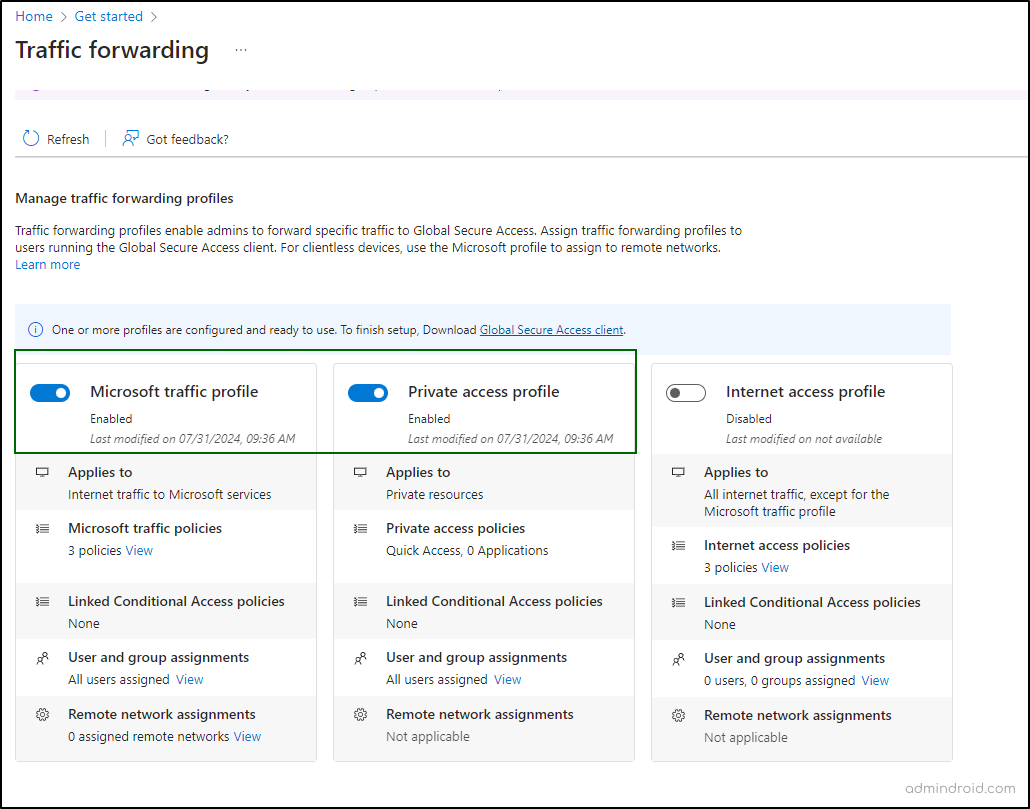Click list icon for Microsoft profile Linked Conditional Access
Image resolution: width=1030 pixels, height=809 pixels.
click(x=42, y=601)
